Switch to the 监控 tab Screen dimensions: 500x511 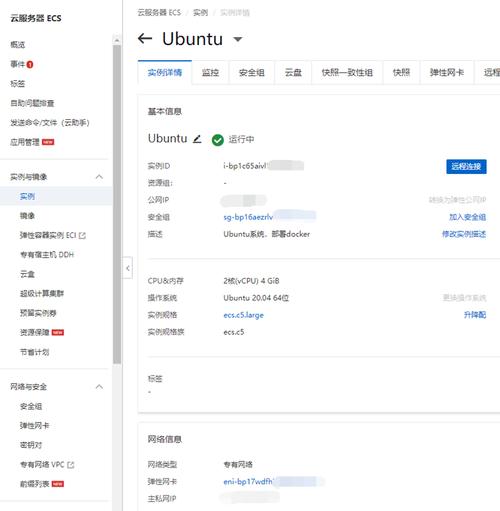click(210, 72)
